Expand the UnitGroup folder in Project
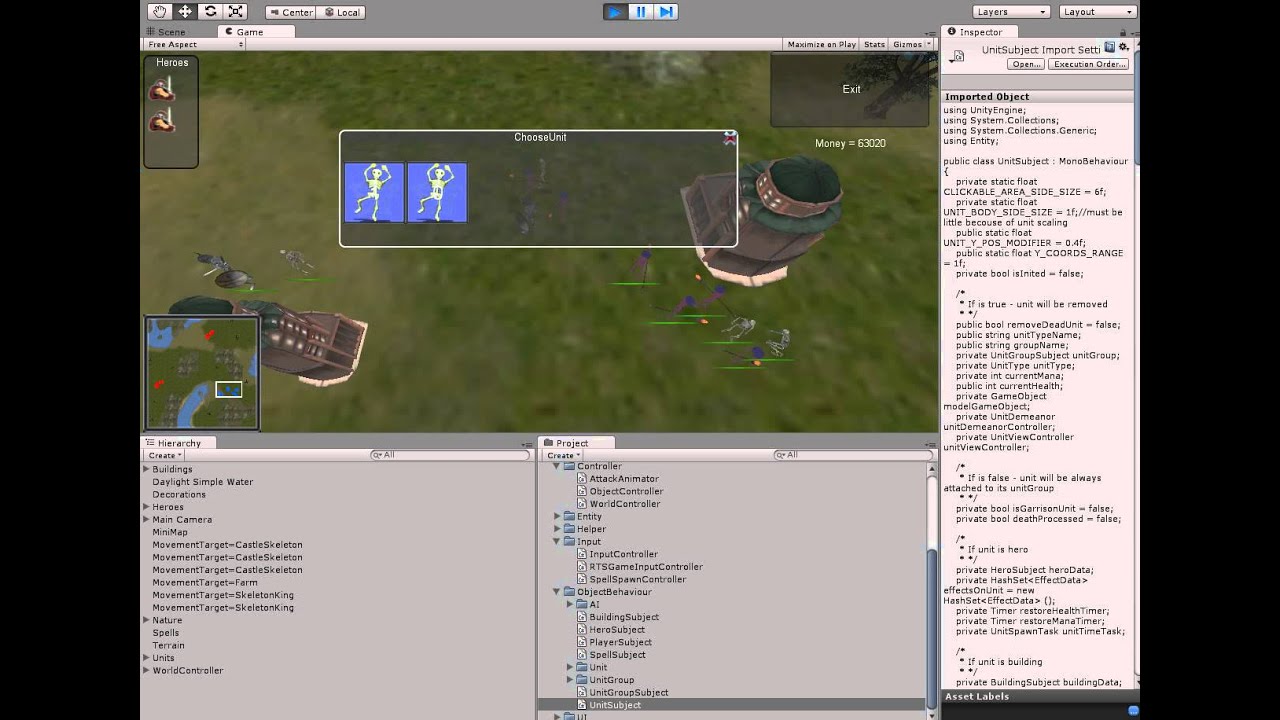 (570, 680)
